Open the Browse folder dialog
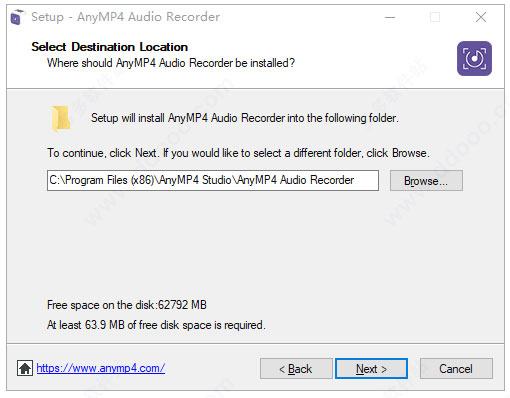The image size is (510, 398). pos(426,181)
